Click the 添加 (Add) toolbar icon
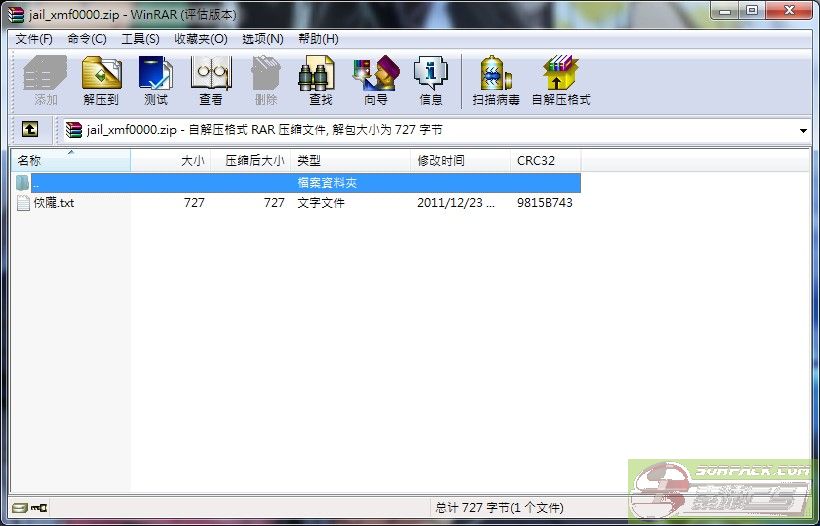 coord(45,80)
